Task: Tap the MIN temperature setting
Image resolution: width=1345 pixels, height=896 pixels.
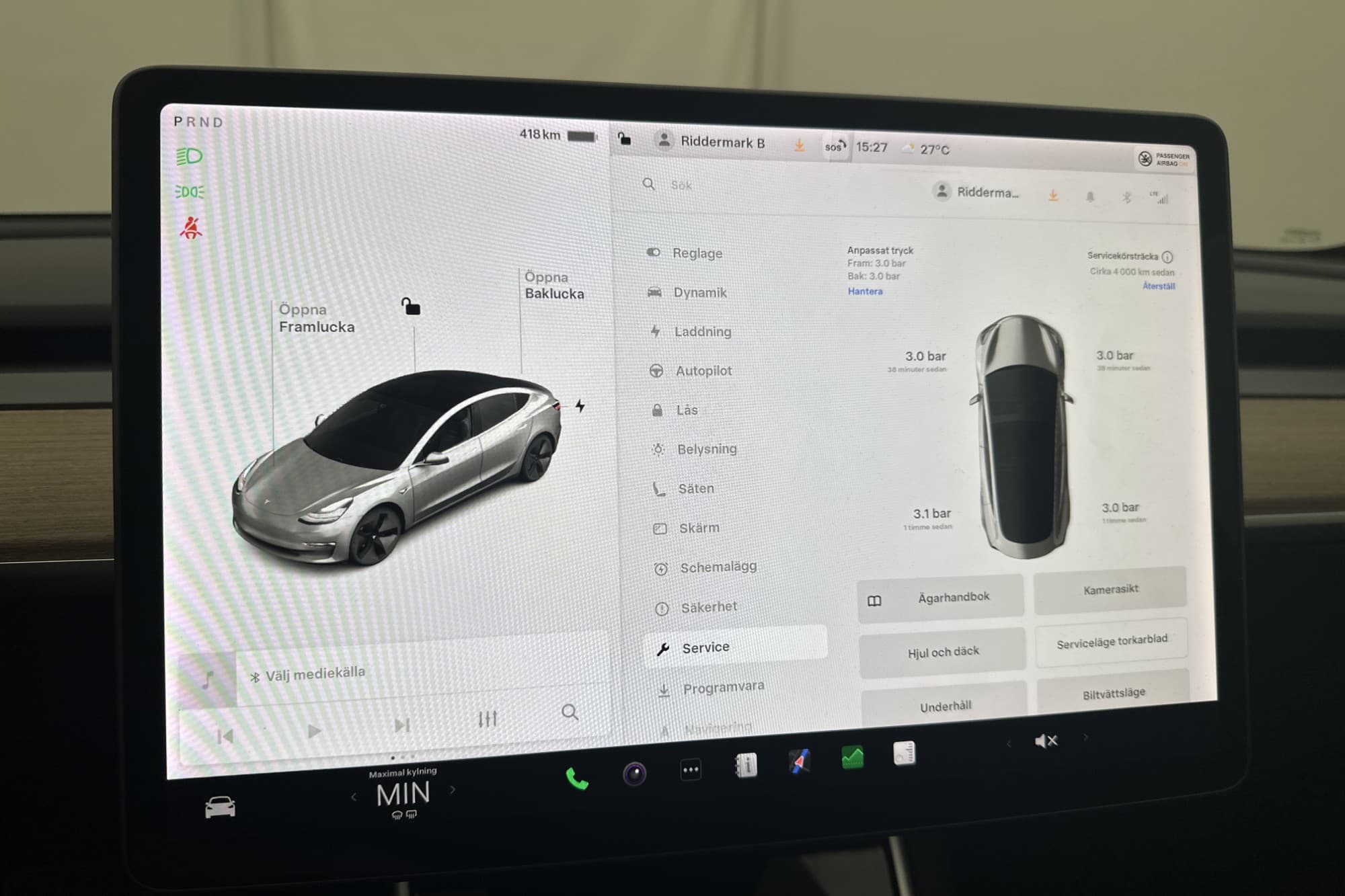Action: 402,793
